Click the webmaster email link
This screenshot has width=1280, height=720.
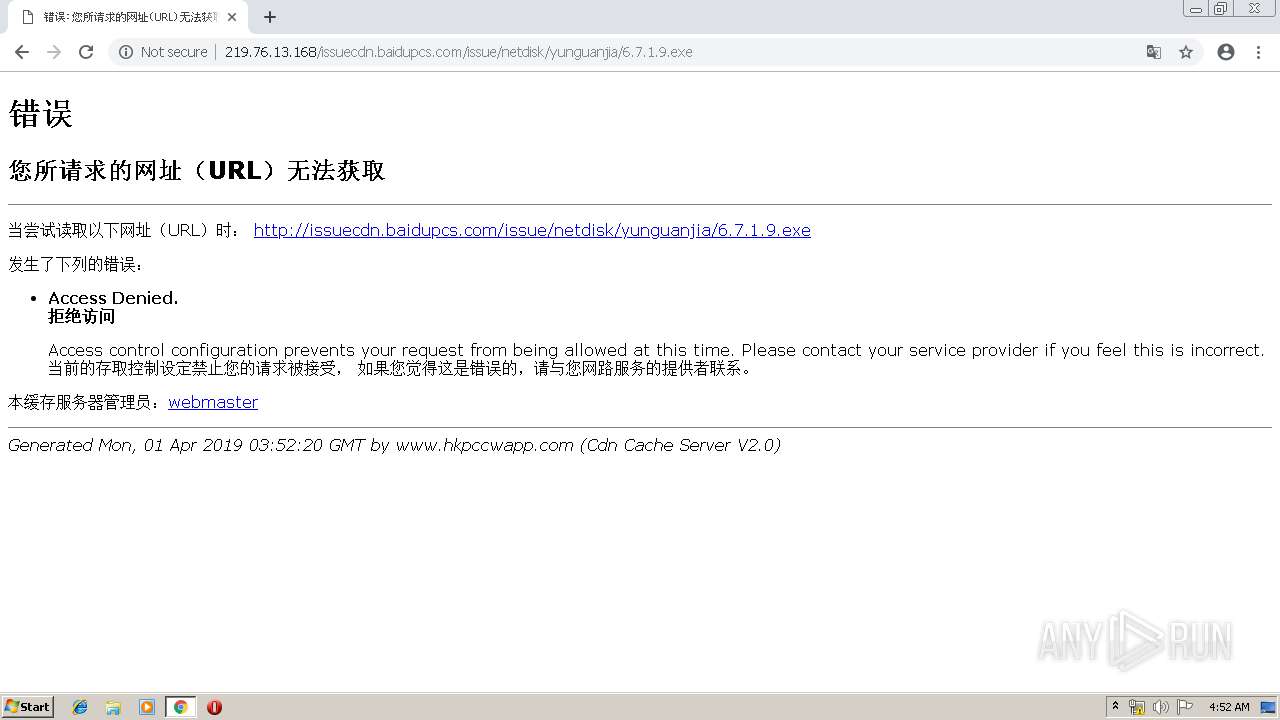point(213,402)
